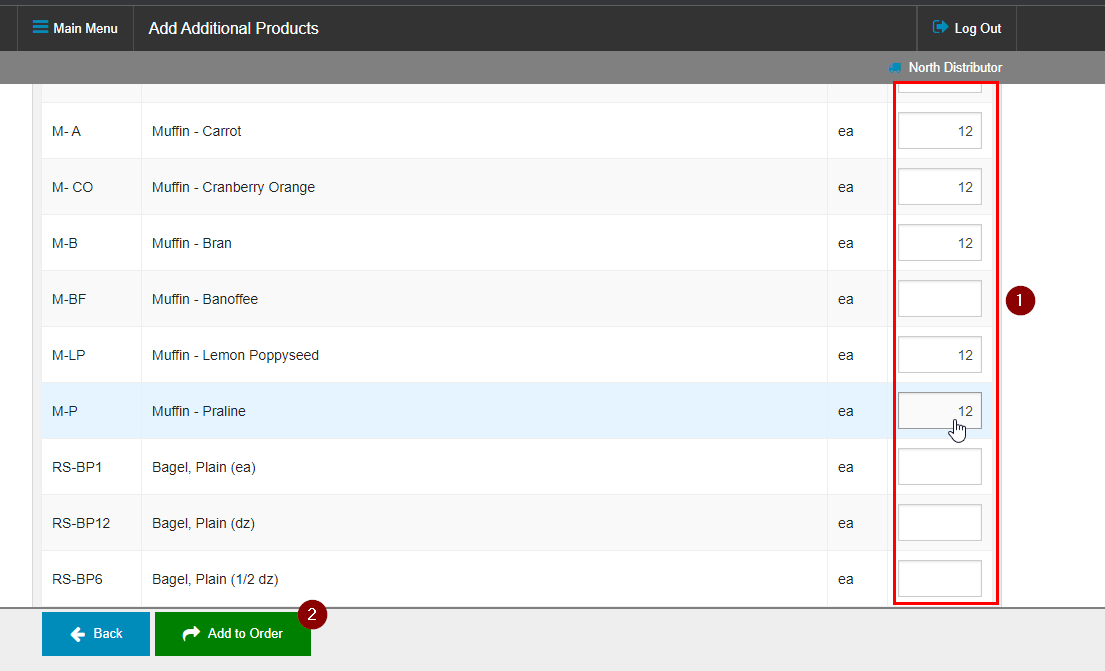Select the Muffin - Carrot product name
This screenshot has height=671, width=1105.
click(x=197, y=131)
